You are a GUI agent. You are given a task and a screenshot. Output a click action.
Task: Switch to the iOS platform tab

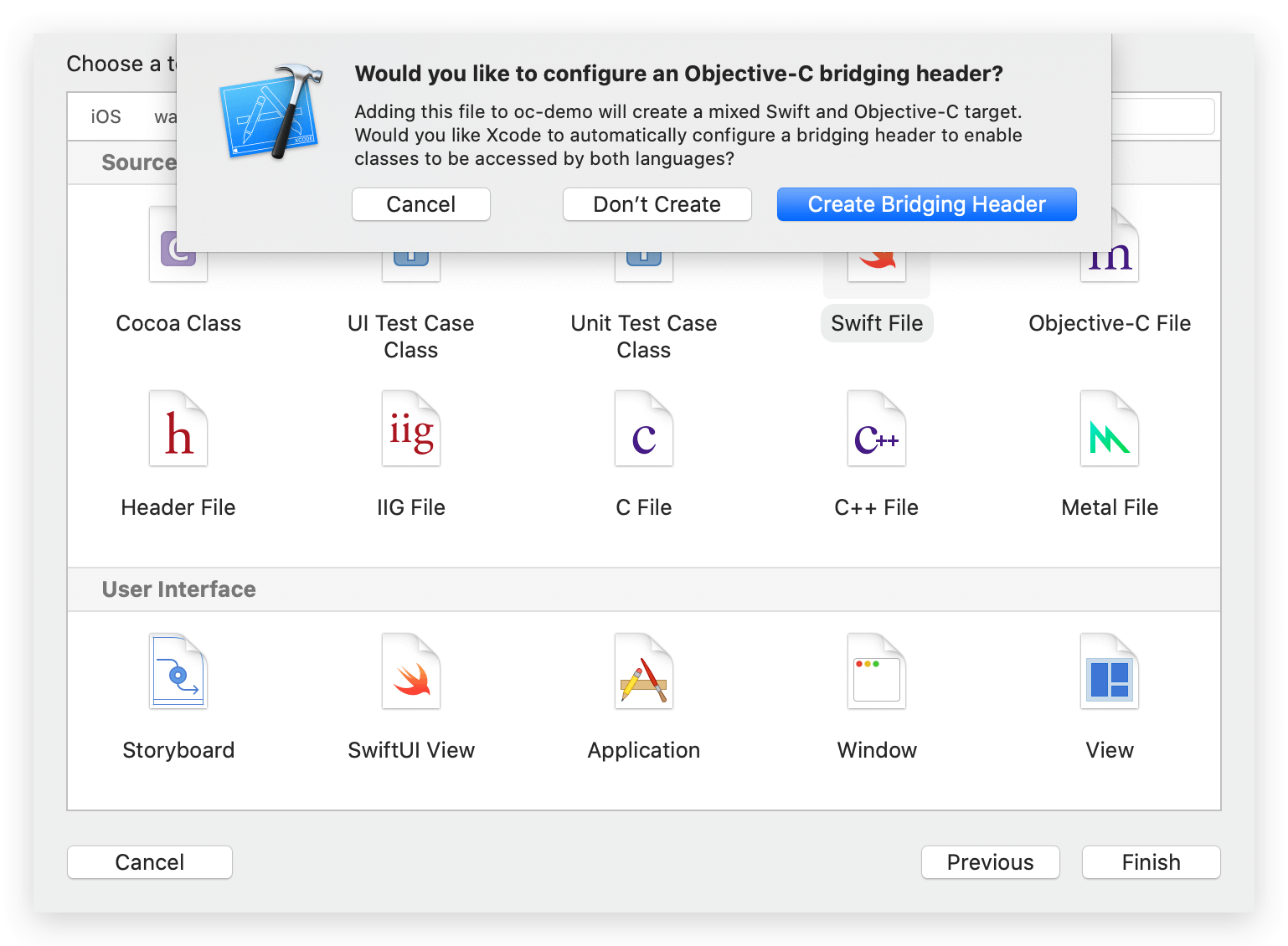106,116
